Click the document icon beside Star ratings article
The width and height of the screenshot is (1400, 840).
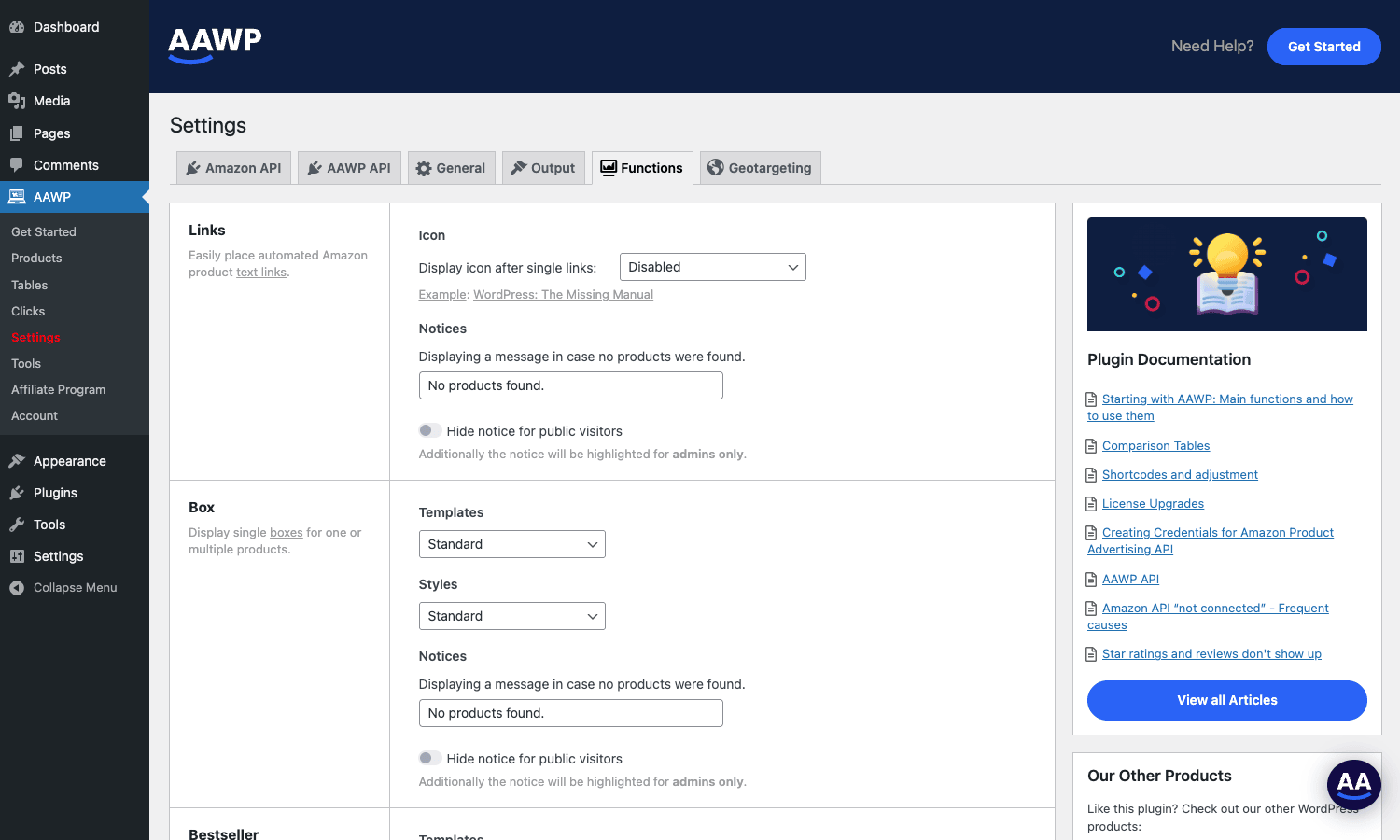point(1091,654)
